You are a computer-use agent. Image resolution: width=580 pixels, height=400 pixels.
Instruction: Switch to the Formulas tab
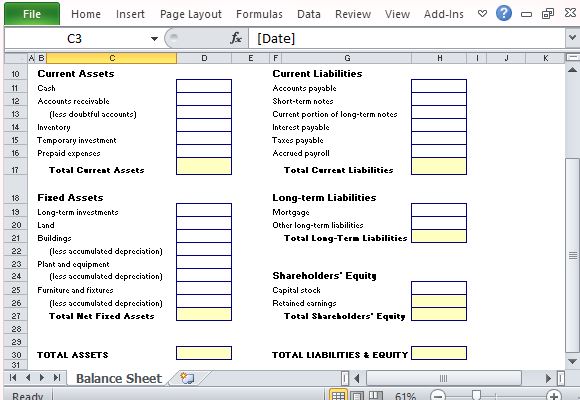[x=259, y=14]
